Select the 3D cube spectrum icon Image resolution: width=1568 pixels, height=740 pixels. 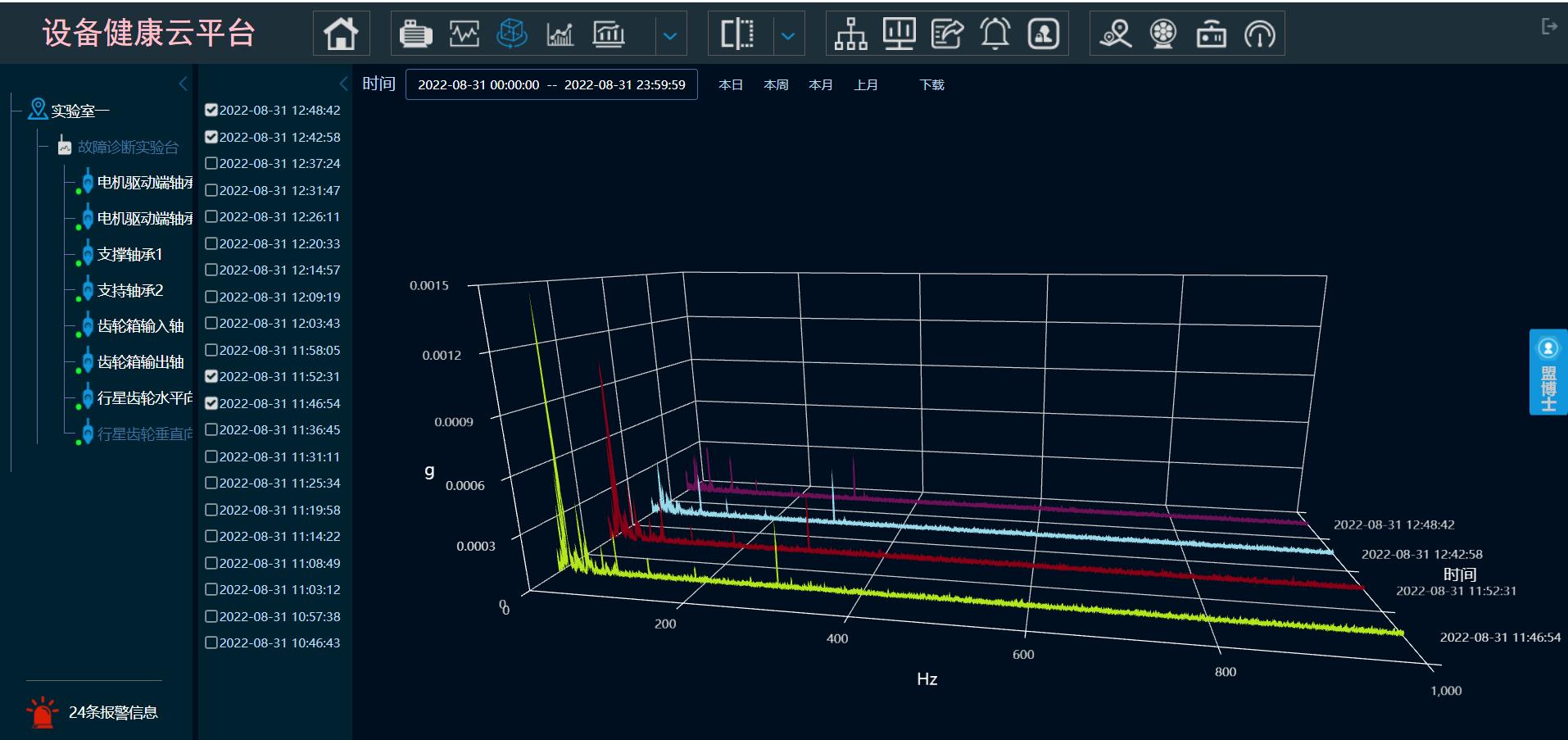pos(512,34)
